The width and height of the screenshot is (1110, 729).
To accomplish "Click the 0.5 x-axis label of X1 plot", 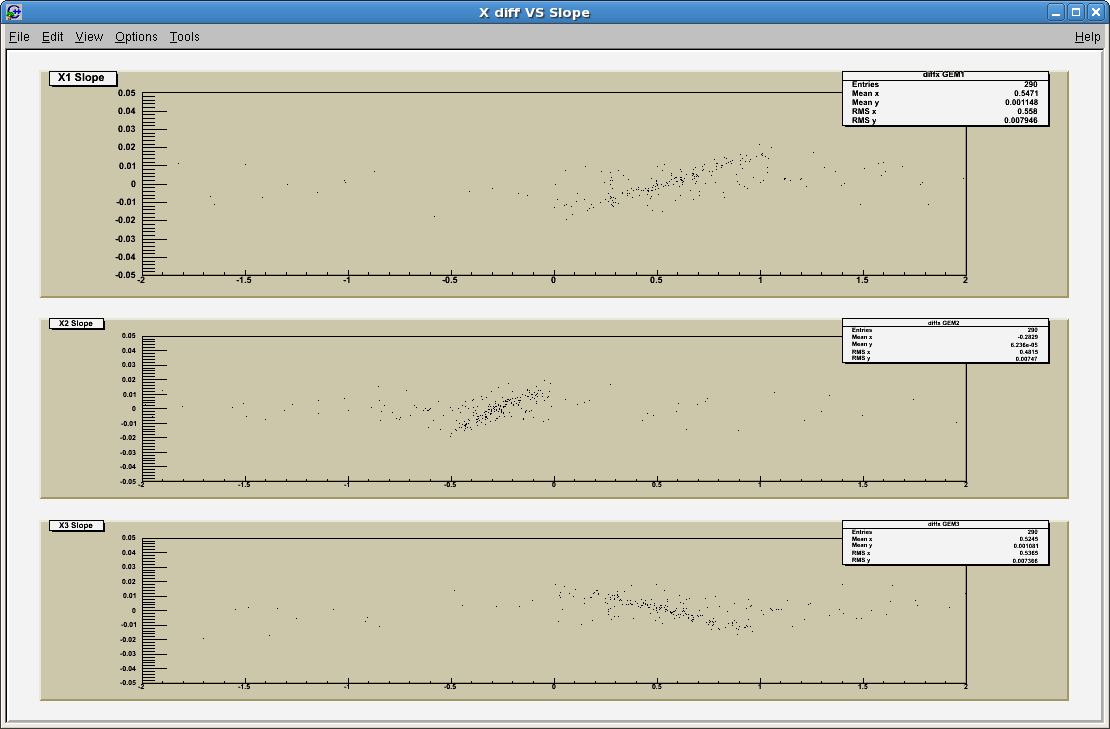I will 657,281.
